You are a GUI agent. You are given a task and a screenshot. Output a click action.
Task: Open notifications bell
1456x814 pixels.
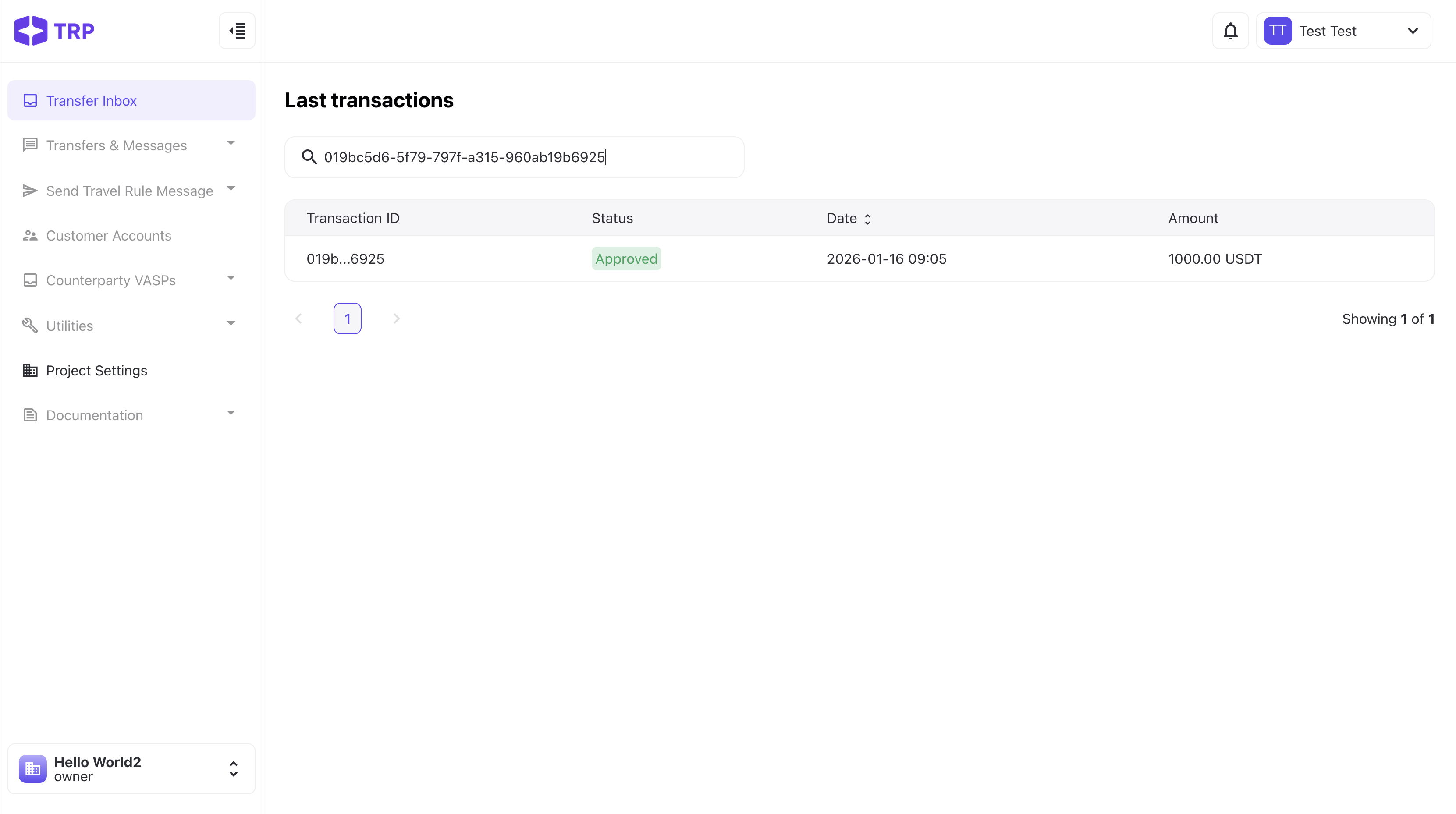[1230, 31]
